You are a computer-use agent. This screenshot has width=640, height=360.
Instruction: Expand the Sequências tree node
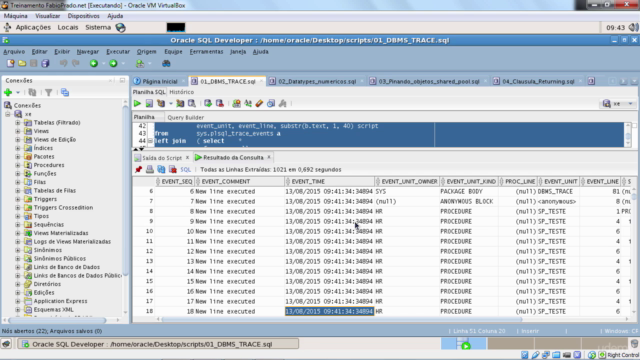(18, 224)
